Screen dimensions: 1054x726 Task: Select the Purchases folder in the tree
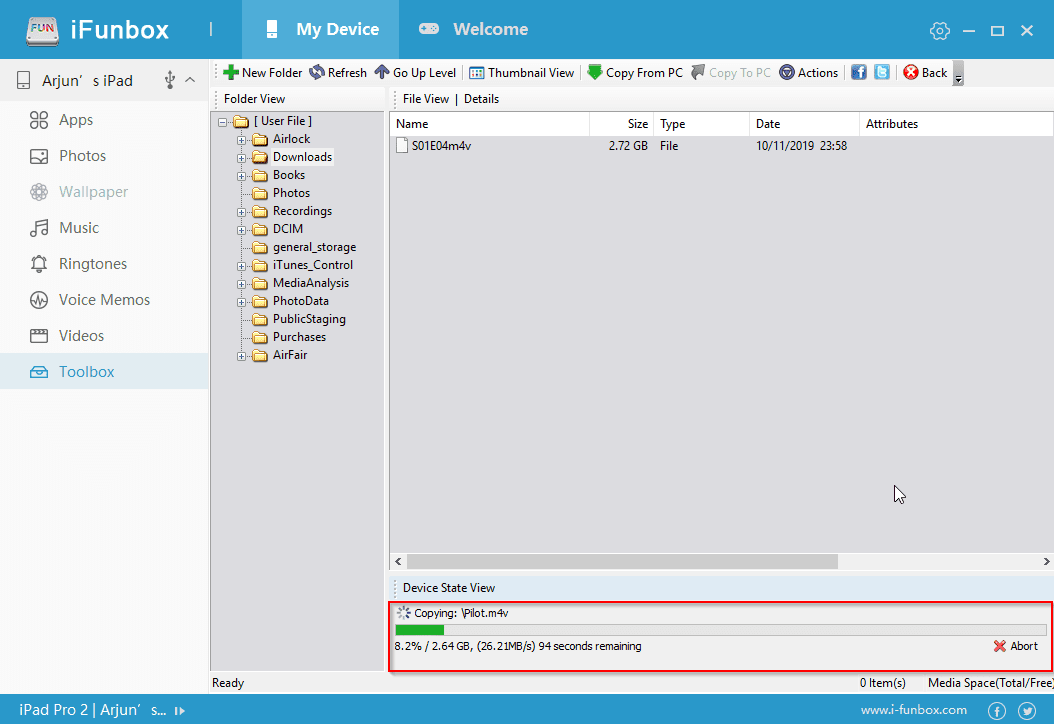299,337
